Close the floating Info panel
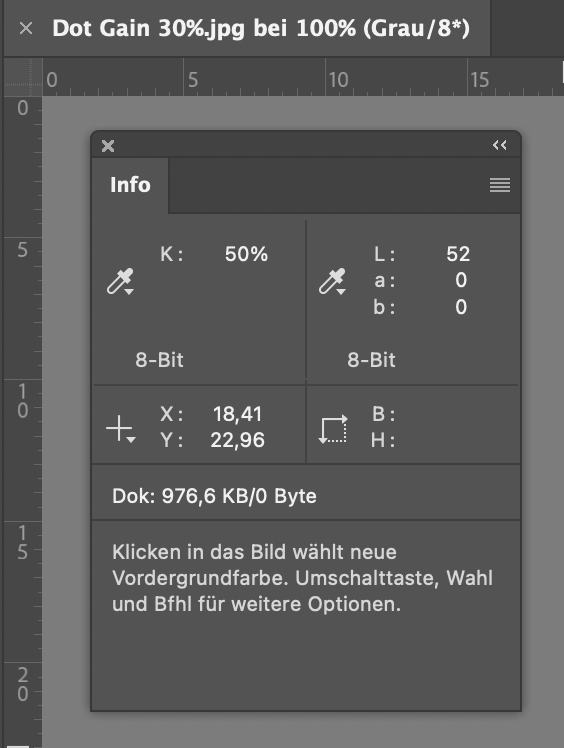564x748 pixels. (x=108, y=145)
